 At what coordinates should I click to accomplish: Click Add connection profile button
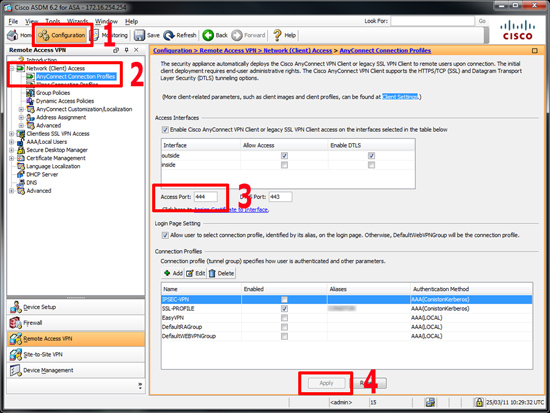(x=173, y=273)
